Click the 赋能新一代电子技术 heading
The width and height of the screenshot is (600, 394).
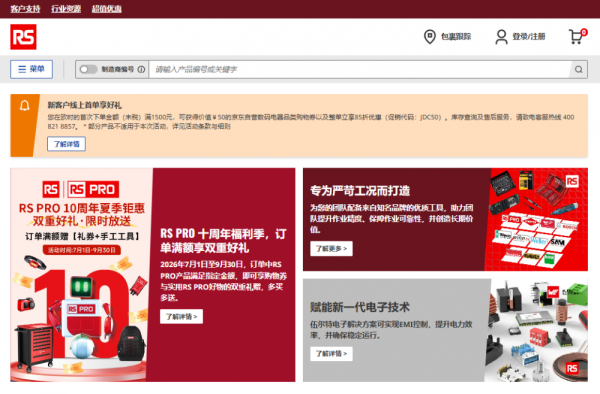click(x=360, y=307)
